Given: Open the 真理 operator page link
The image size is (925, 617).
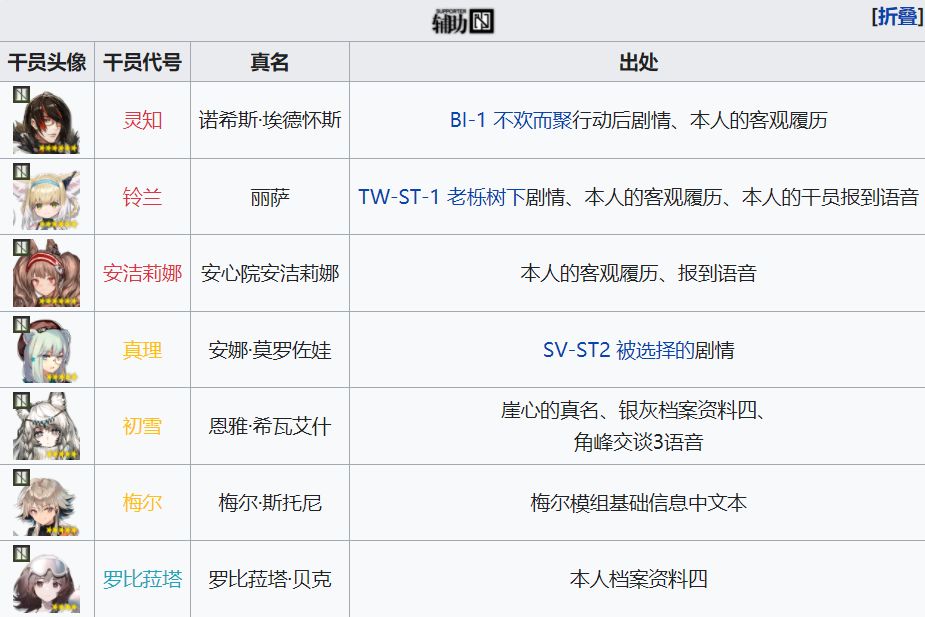Looking at the screenshot, I should coord(142,350).
